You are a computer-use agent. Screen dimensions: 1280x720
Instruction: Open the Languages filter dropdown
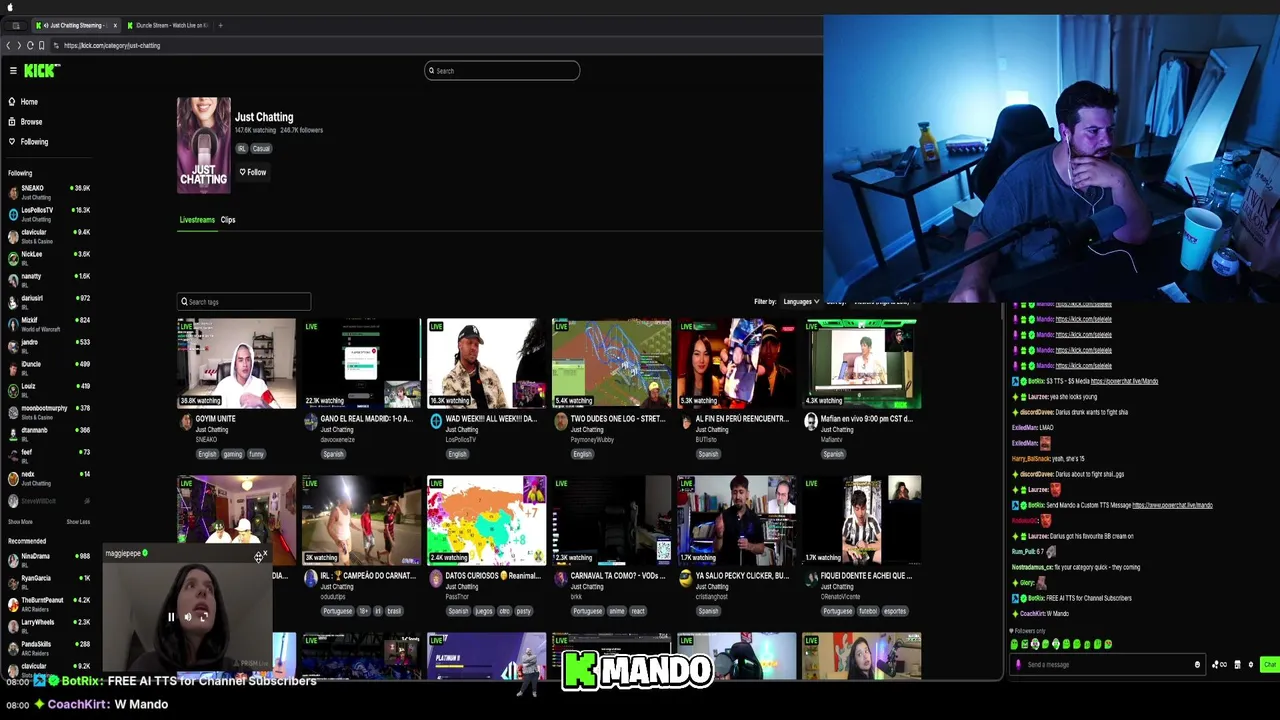801,302
